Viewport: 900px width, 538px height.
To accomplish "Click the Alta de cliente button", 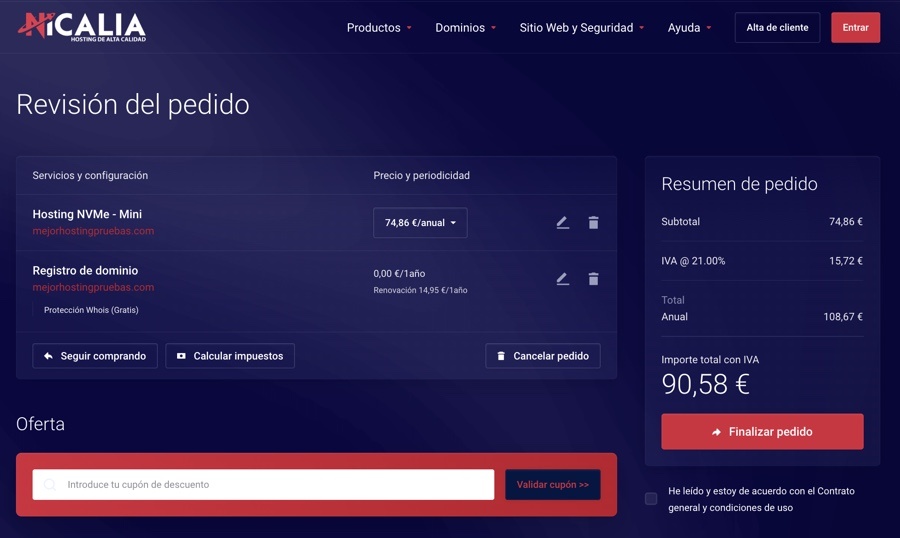I will point(777,28).
